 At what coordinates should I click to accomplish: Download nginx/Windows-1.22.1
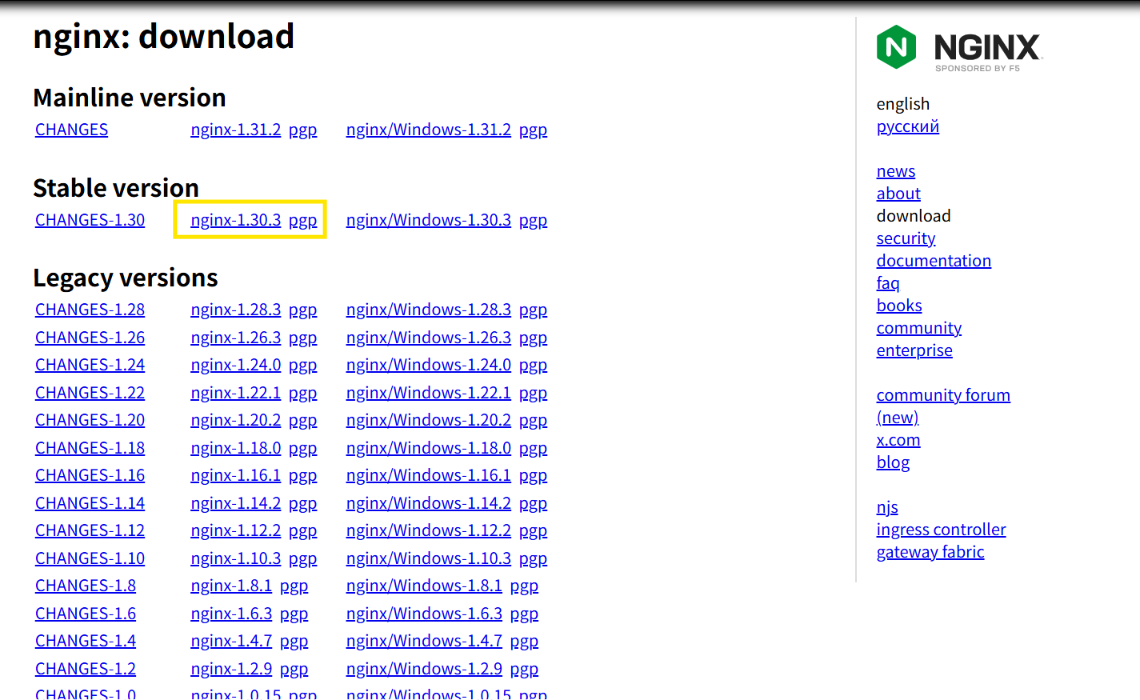pos(428,393)
